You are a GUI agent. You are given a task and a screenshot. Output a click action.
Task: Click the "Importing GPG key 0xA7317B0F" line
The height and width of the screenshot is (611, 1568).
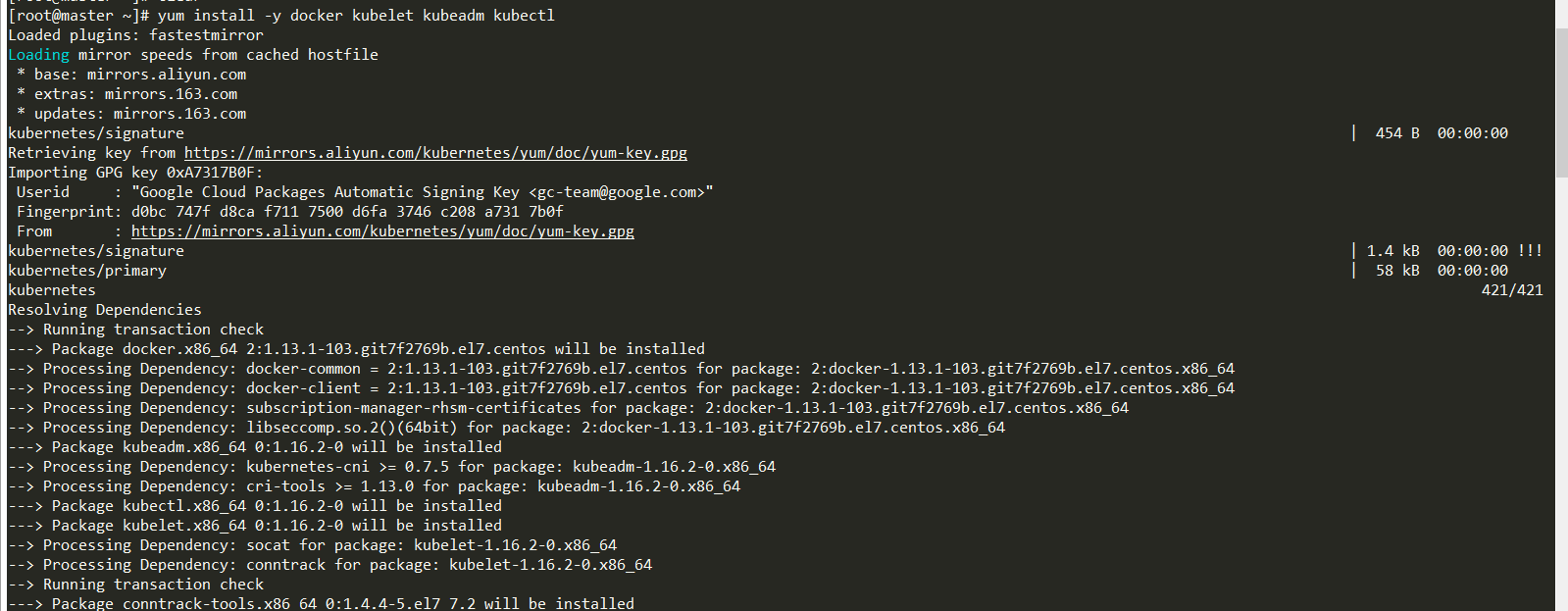point(135,173)
